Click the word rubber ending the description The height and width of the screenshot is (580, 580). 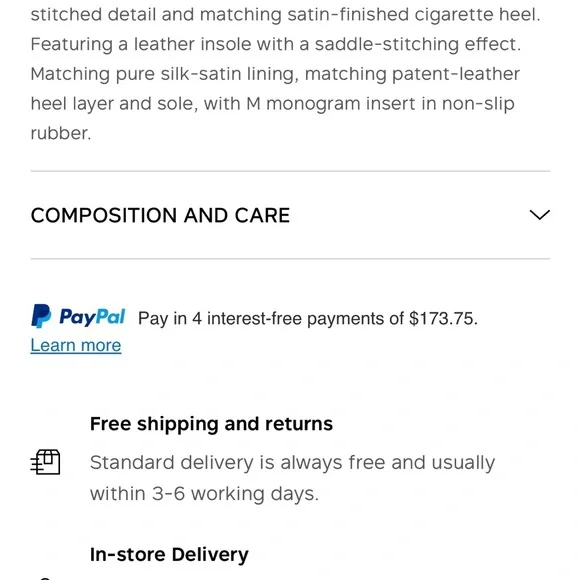coord(61,133)
